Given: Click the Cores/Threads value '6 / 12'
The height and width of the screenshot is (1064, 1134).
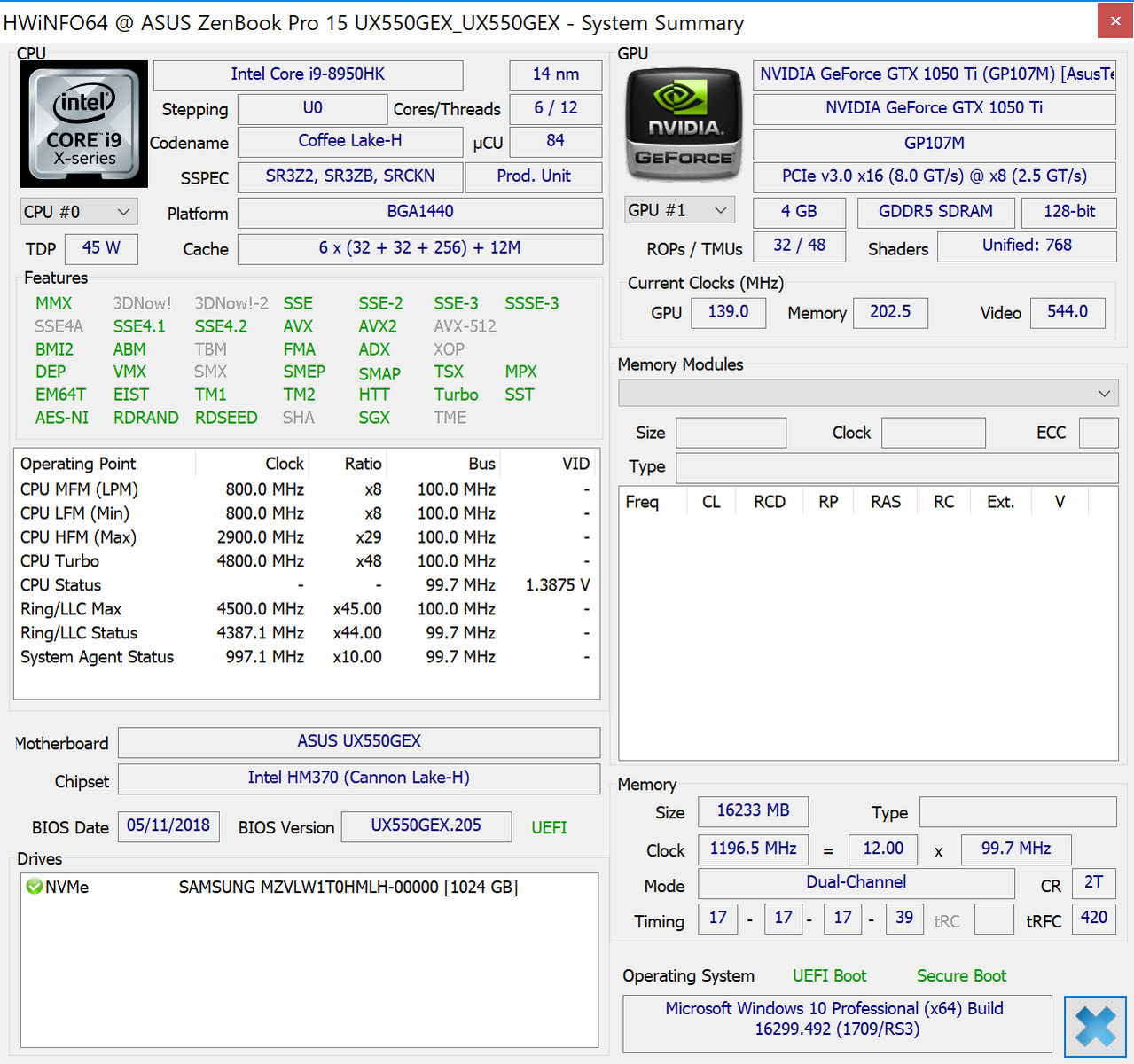Looking at the screenshot, I should [x=556, y=108].
